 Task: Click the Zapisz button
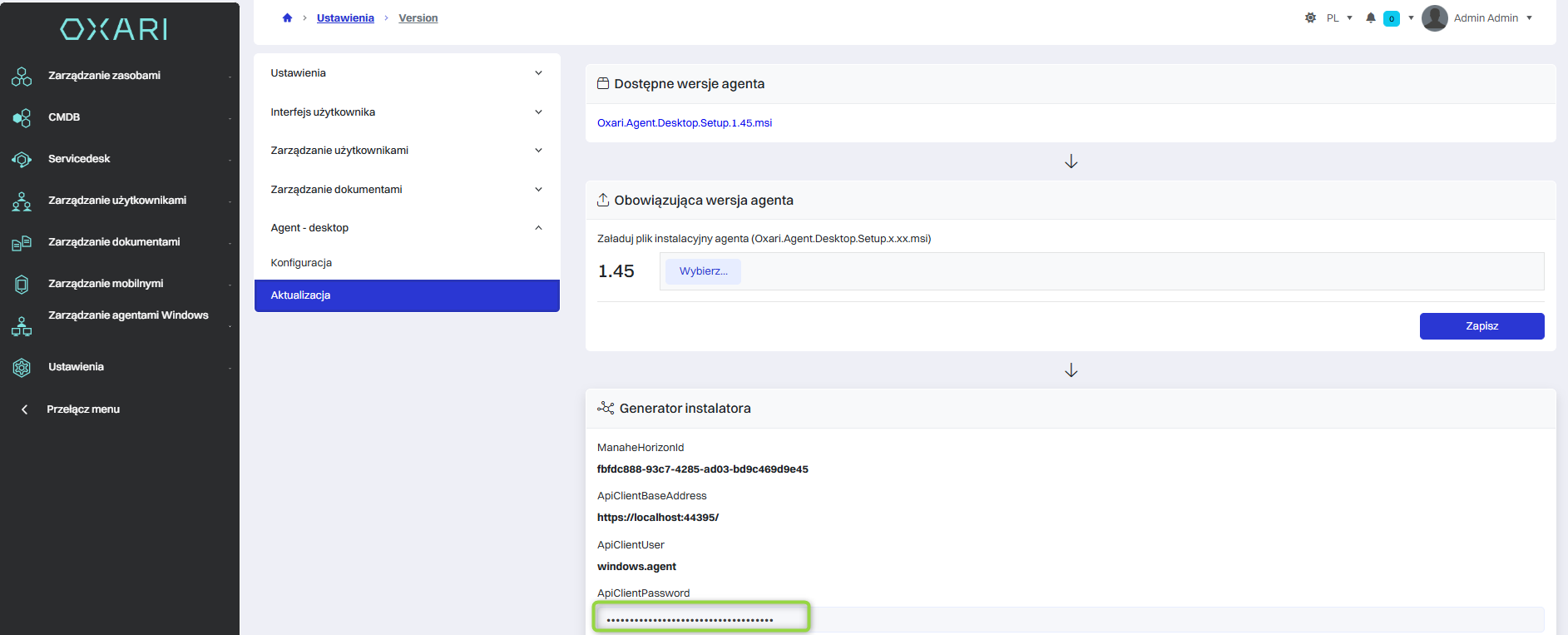click(x=1481, y=326)
